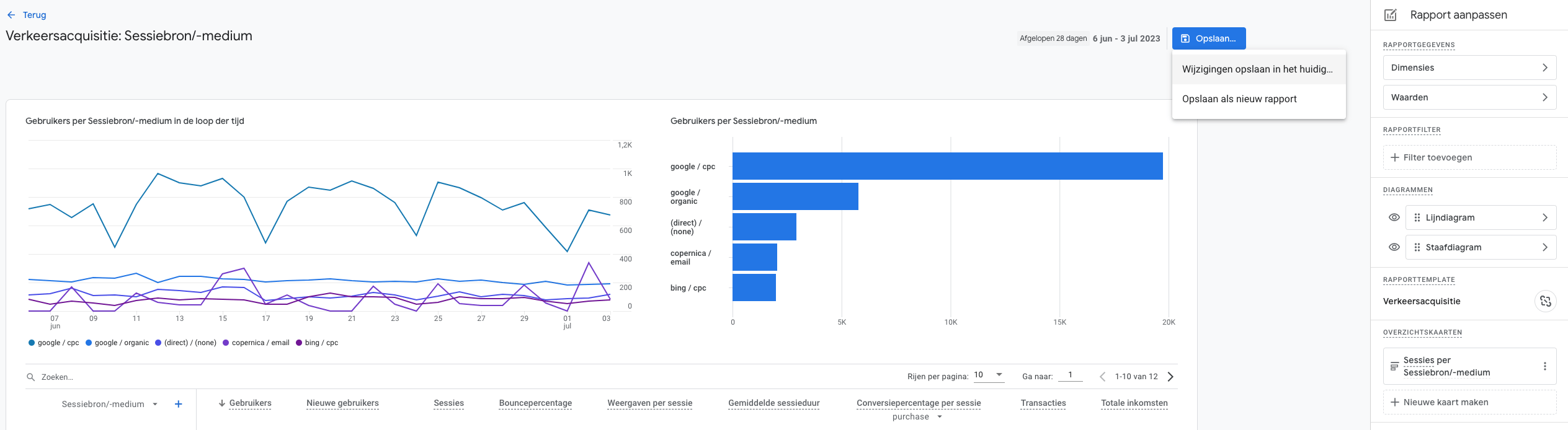Click the Opslaan button
The height and width of the screenshot is (430, 1568).
1208,38
